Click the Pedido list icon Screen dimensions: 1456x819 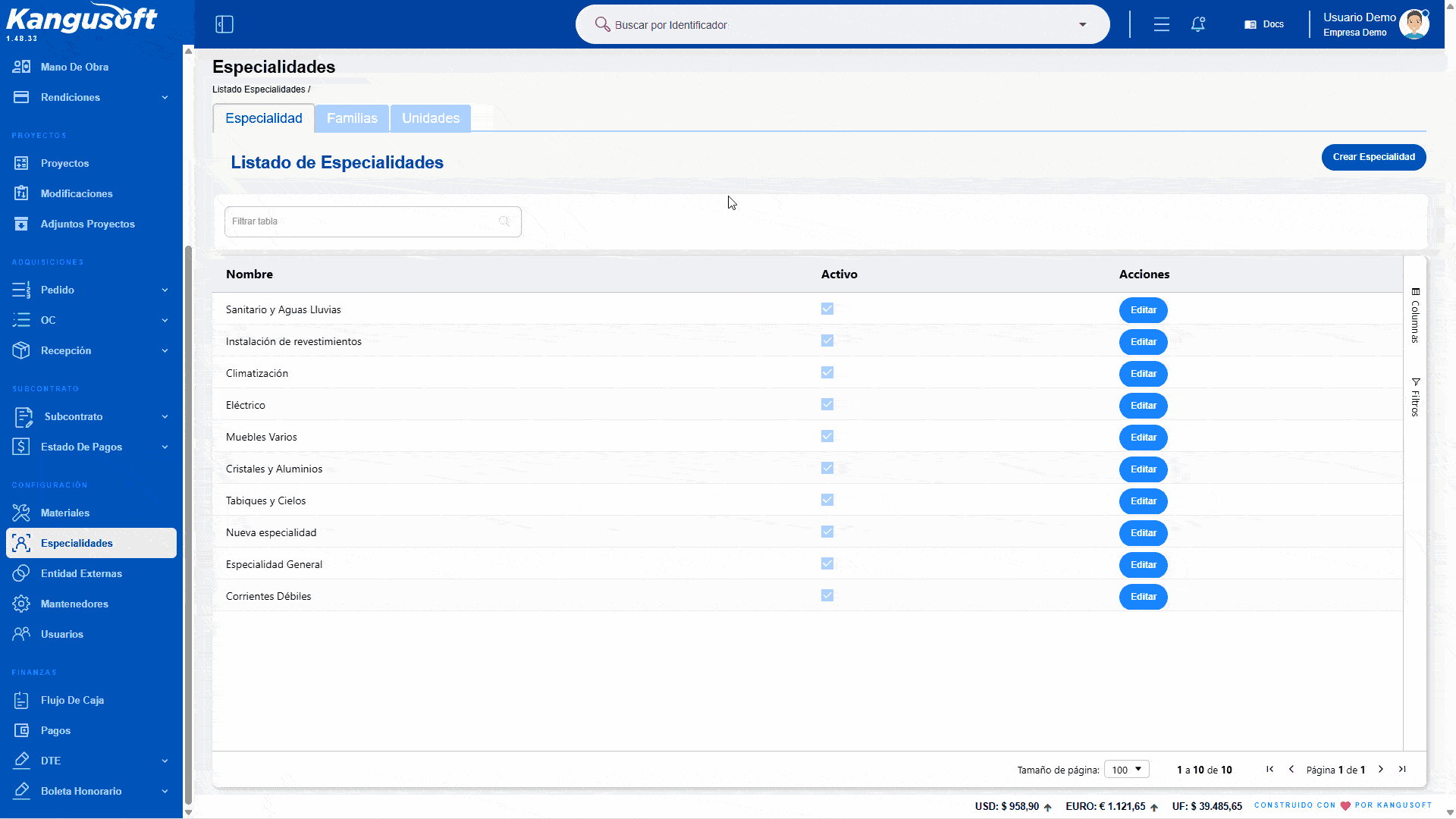tap(21, 290)
